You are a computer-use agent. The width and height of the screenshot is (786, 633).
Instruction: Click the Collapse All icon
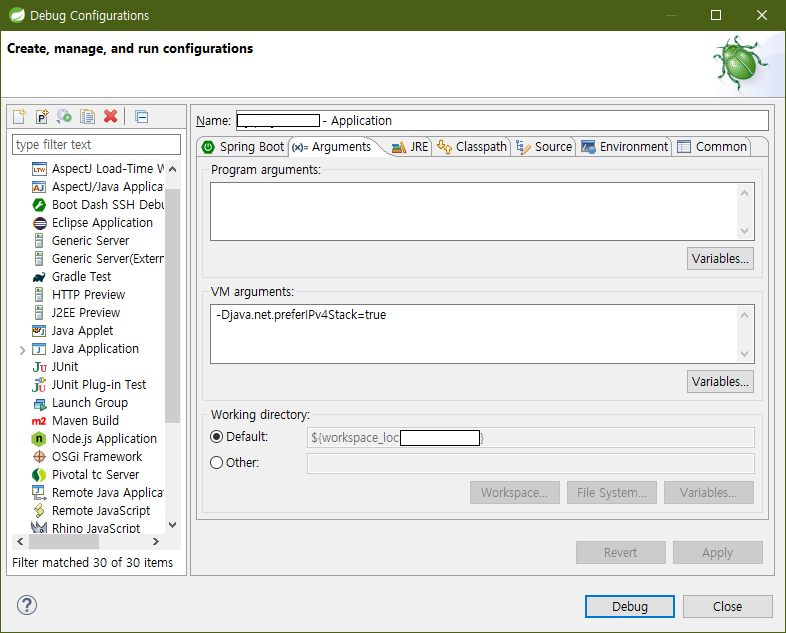click(141, 117)
